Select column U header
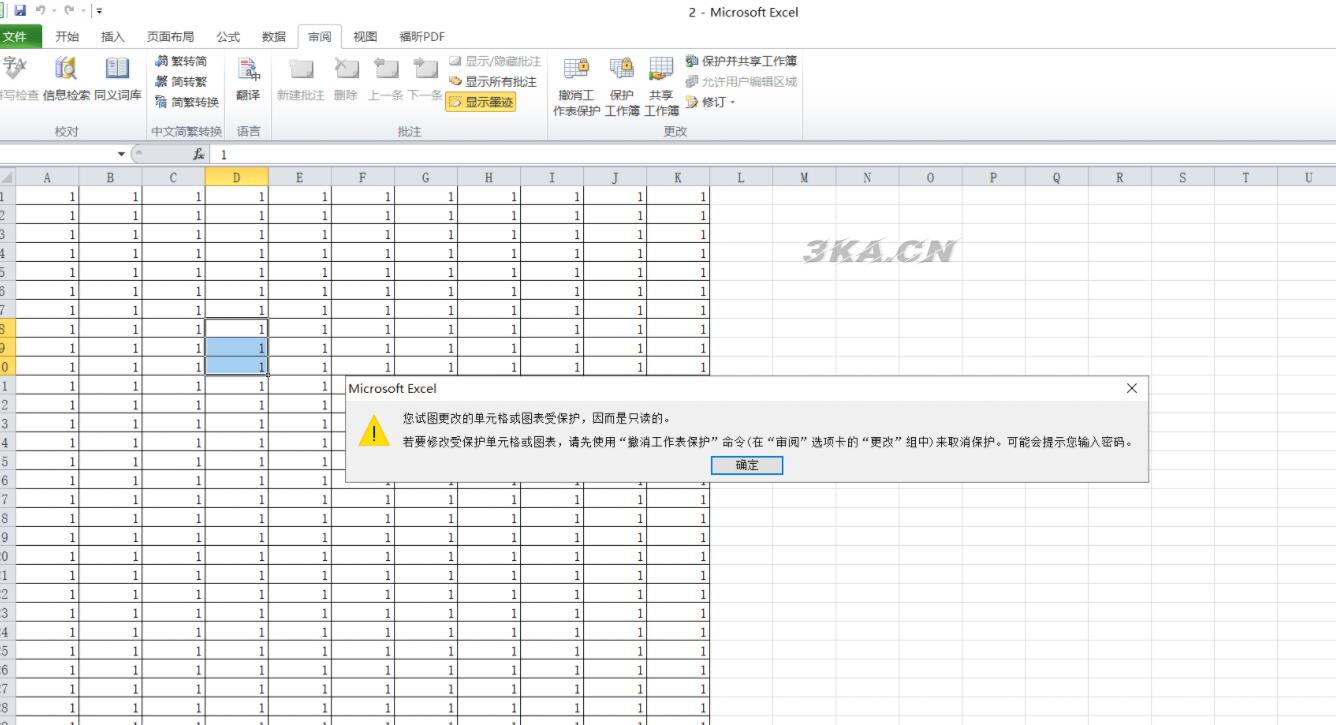The width and height of the screenshot is (1336, 725). point(1308,178)
